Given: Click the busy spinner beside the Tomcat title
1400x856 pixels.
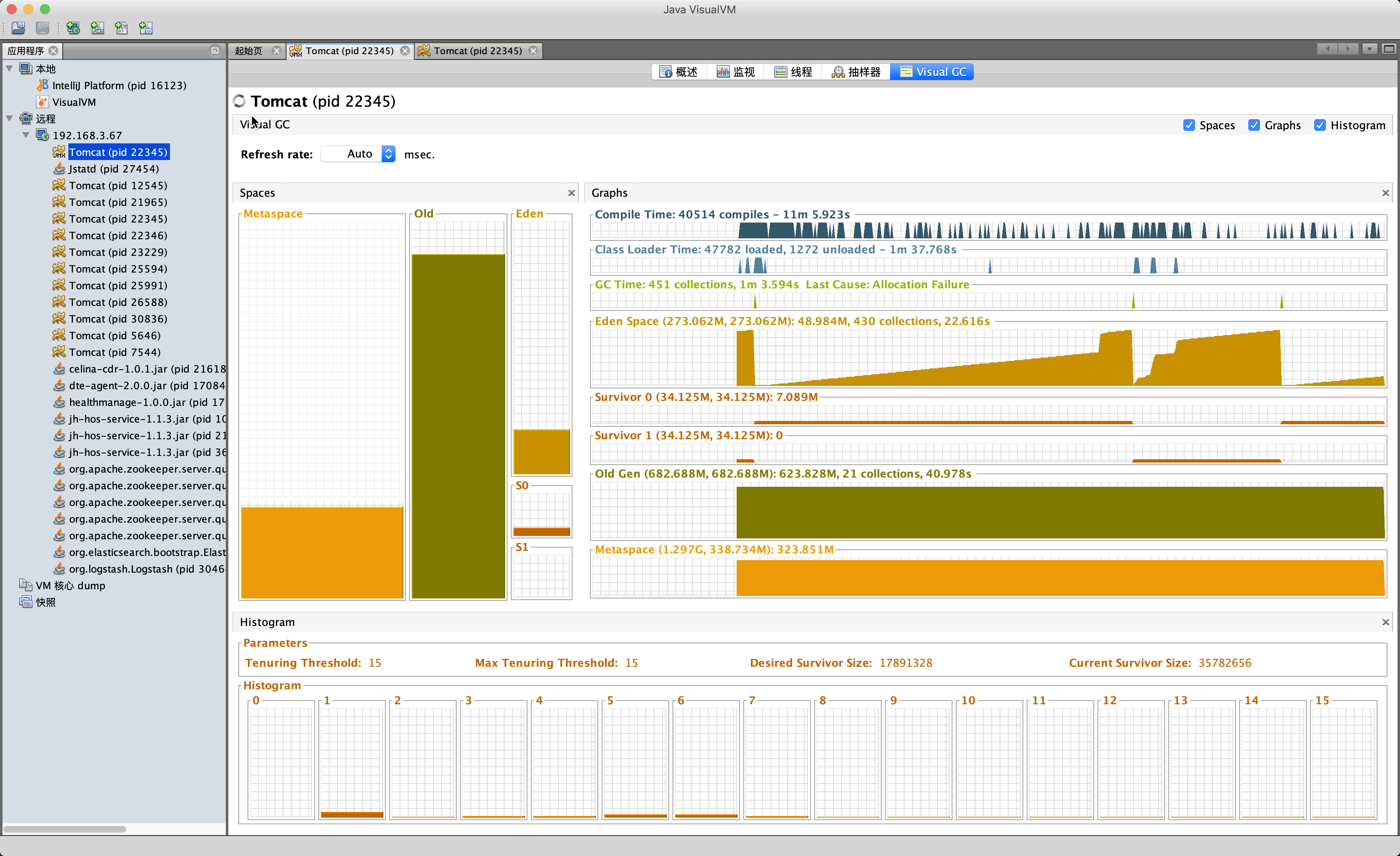Looking at the screenshot, I should point(240,101).
